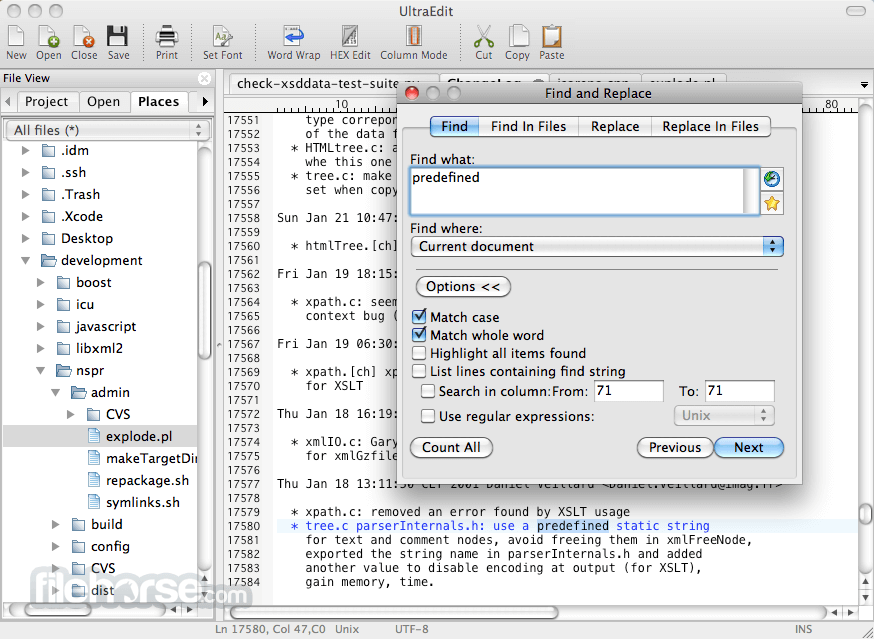Viewport: 874px width, 639px height.
Task: Open find history clock icon
Action: click(x=772, y=179)
